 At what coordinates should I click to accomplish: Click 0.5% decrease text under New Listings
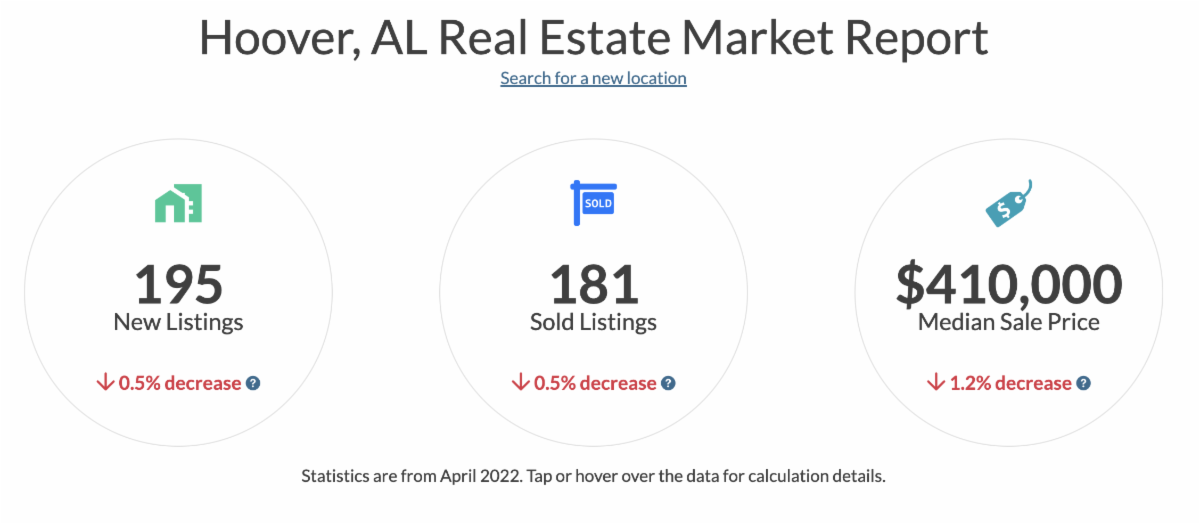[180, 383]
